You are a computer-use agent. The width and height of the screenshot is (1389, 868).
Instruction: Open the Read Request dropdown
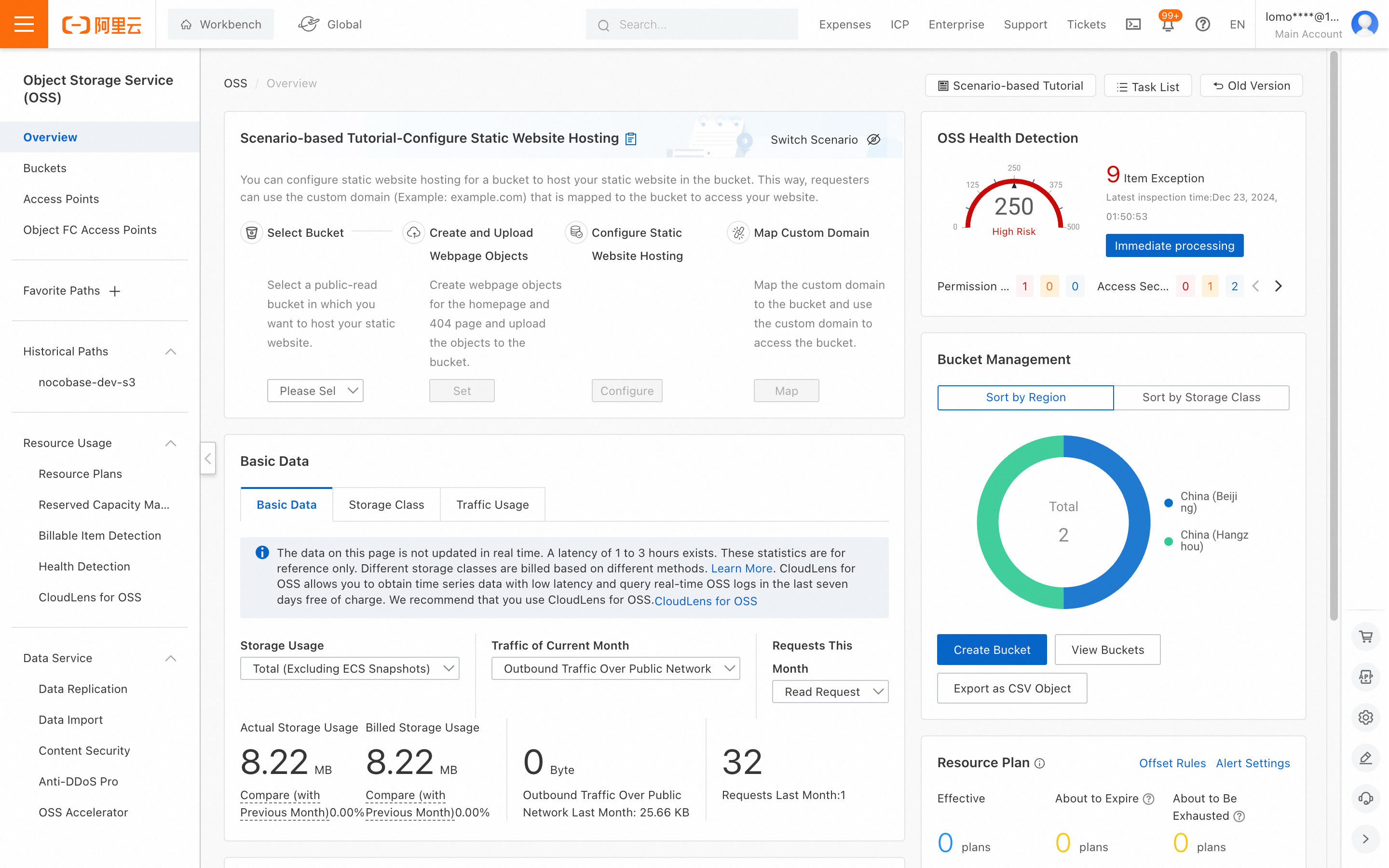point(830,691)
